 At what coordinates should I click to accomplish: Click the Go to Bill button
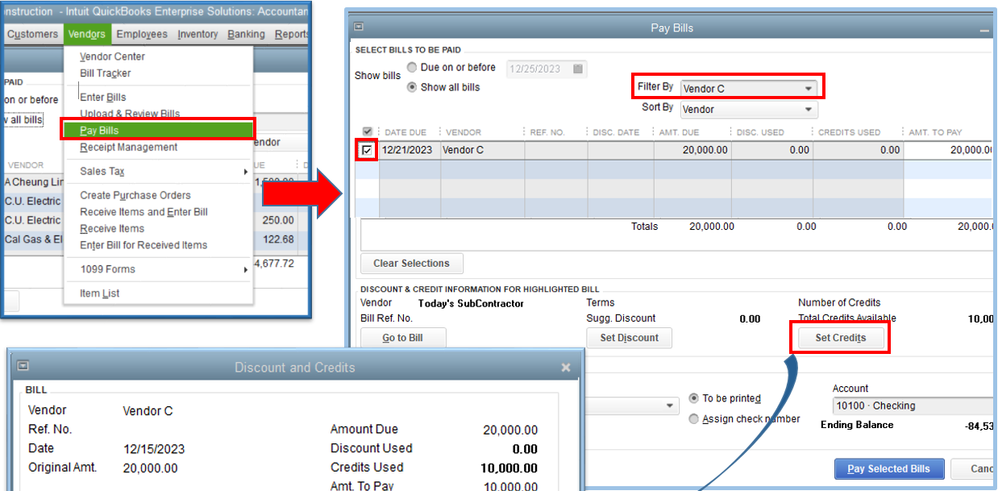pos(404,338)
